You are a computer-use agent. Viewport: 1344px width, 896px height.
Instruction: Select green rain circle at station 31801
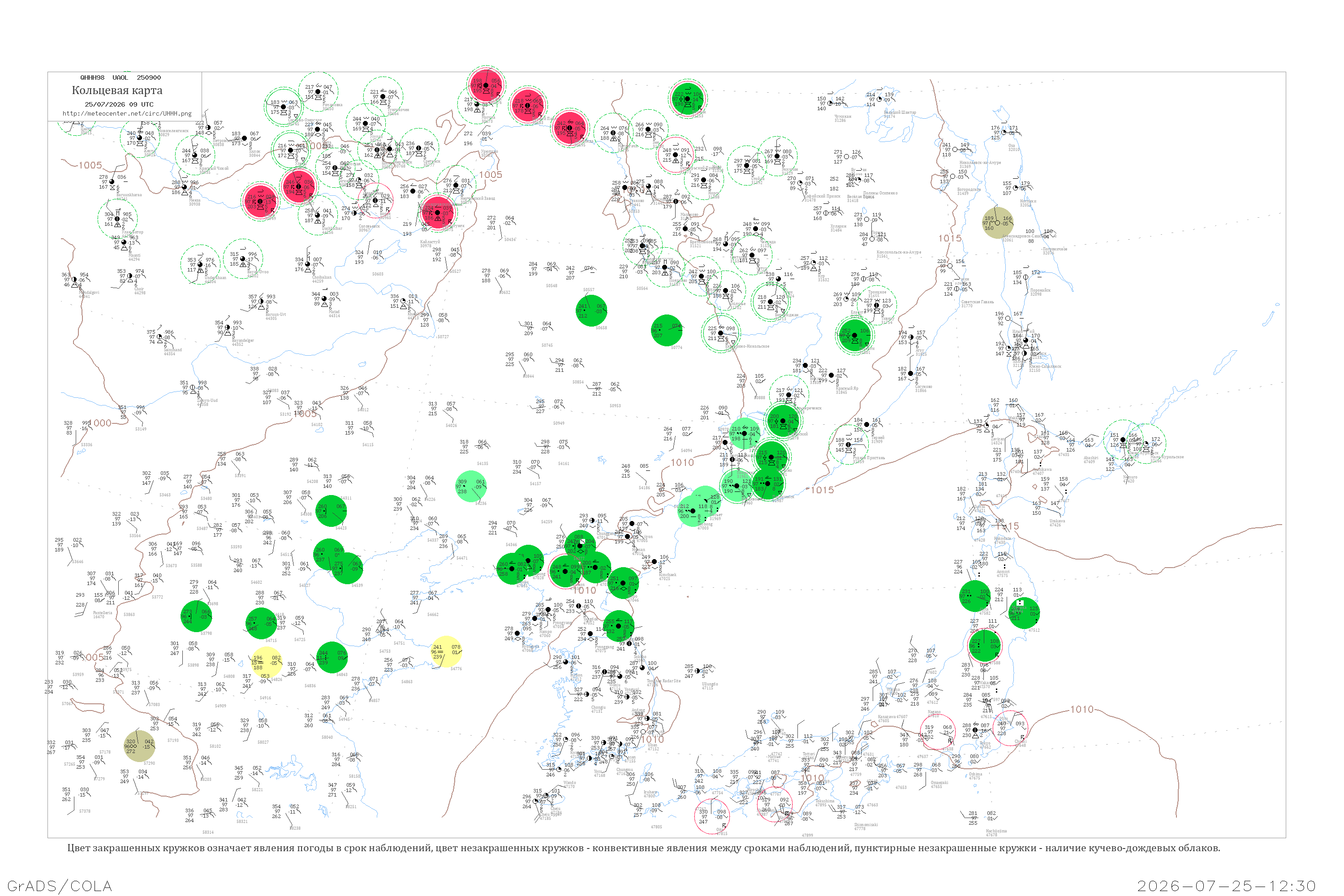(854, 336)
